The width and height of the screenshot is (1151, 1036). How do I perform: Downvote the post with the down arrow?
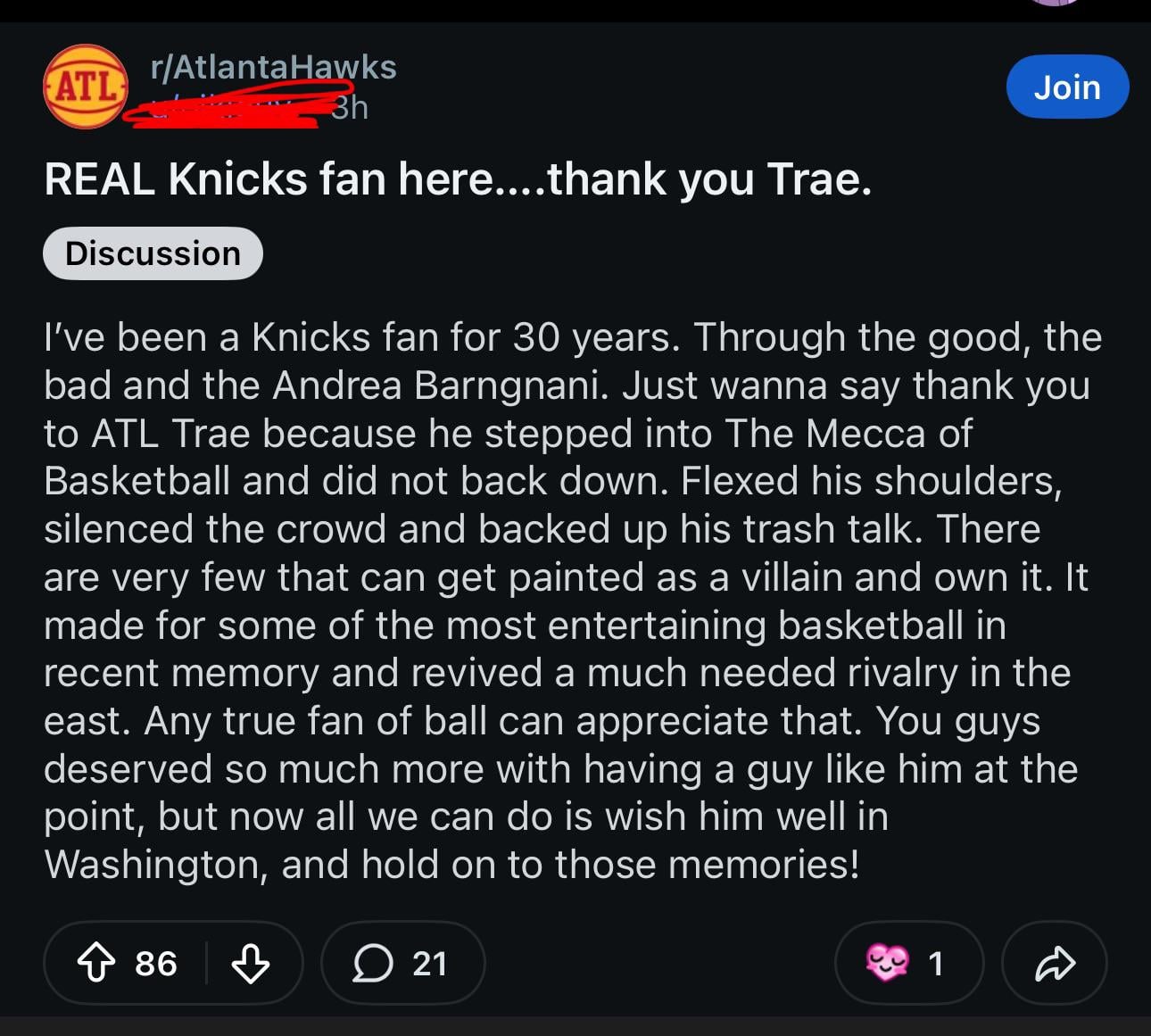point(250,964)
